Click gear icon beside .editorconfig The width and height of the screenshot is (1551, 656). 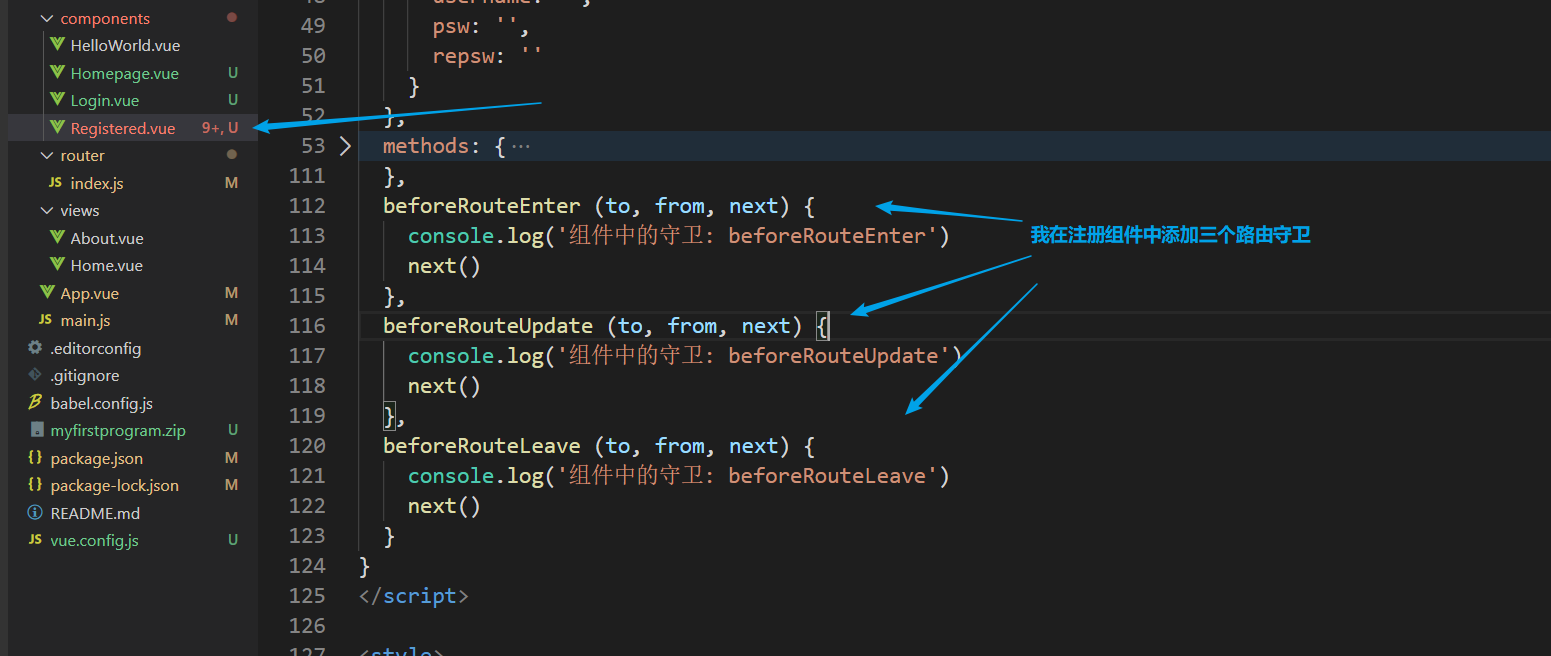coord(35,348)
